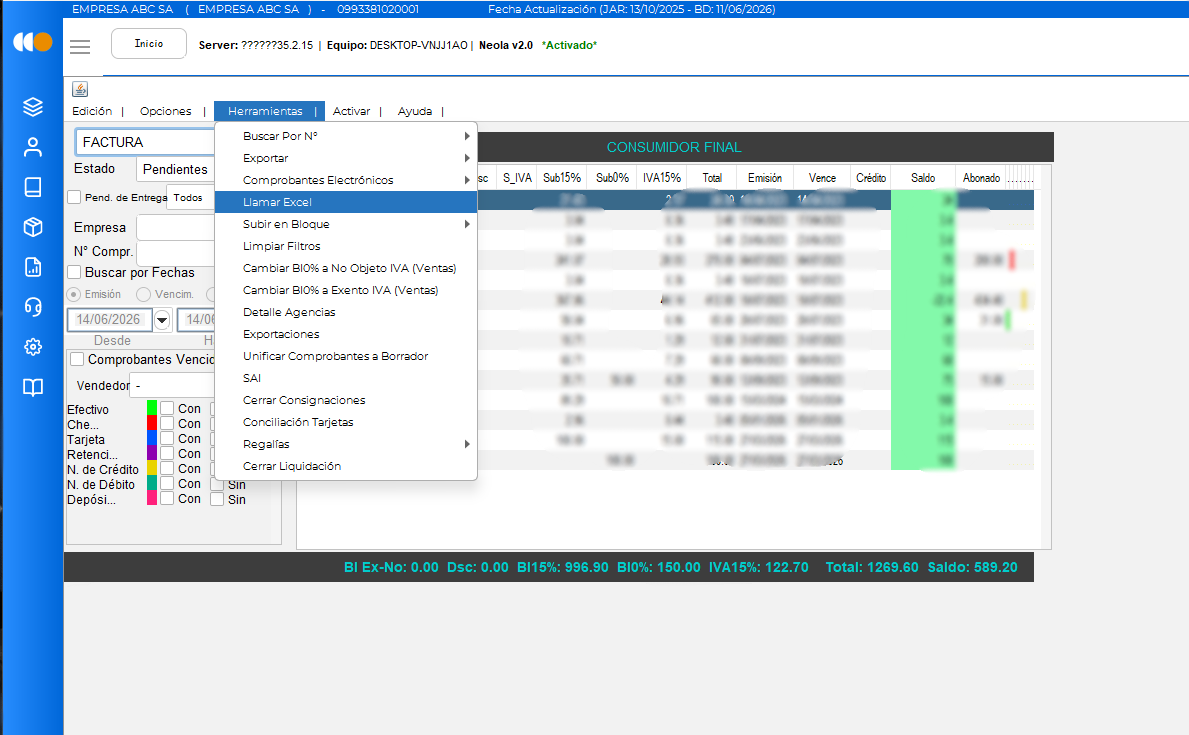Toggle Comprobantes Vencidos checkbox
Image resolution: width=1189 pixels, height=735 pixels.
coord(77,359)
